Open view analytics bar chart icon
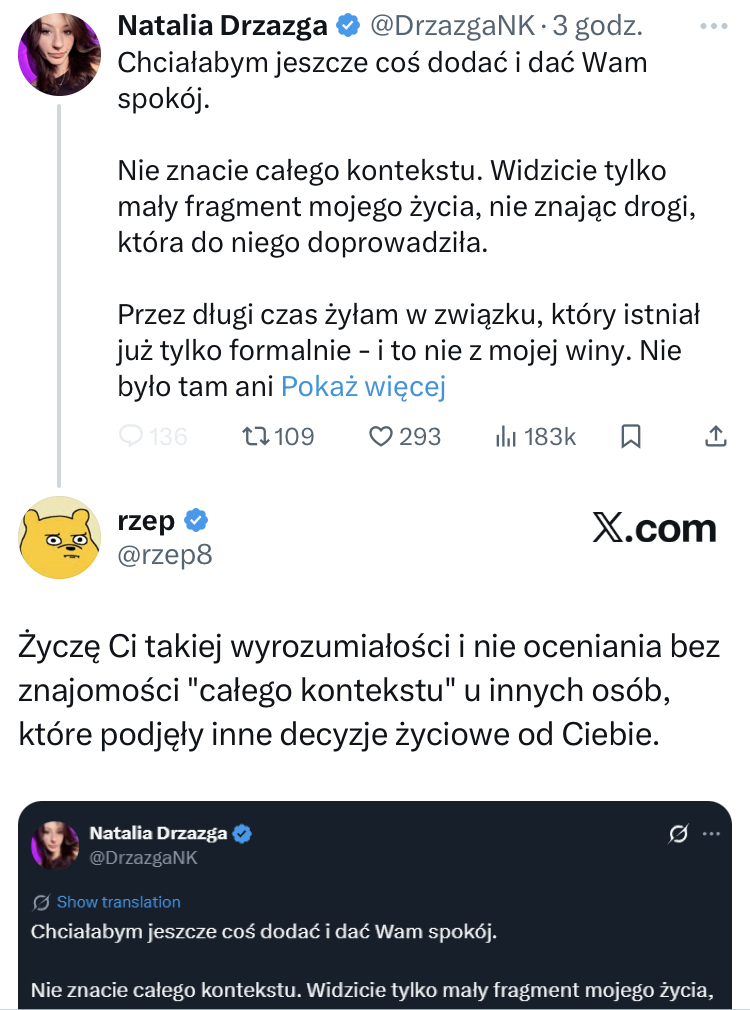 tap(505, 436)
